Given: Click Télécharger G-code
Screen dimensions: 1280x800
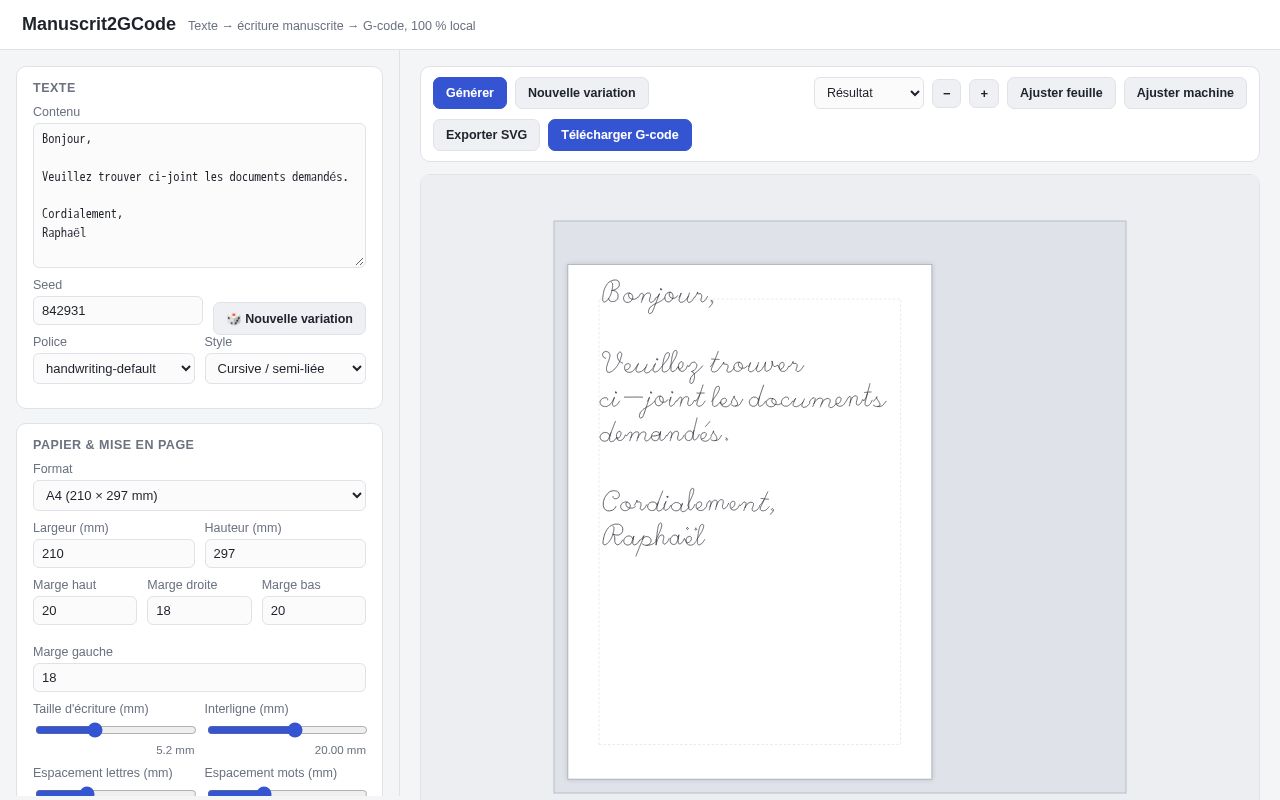Looking at the screenshot, I should 620,135.
